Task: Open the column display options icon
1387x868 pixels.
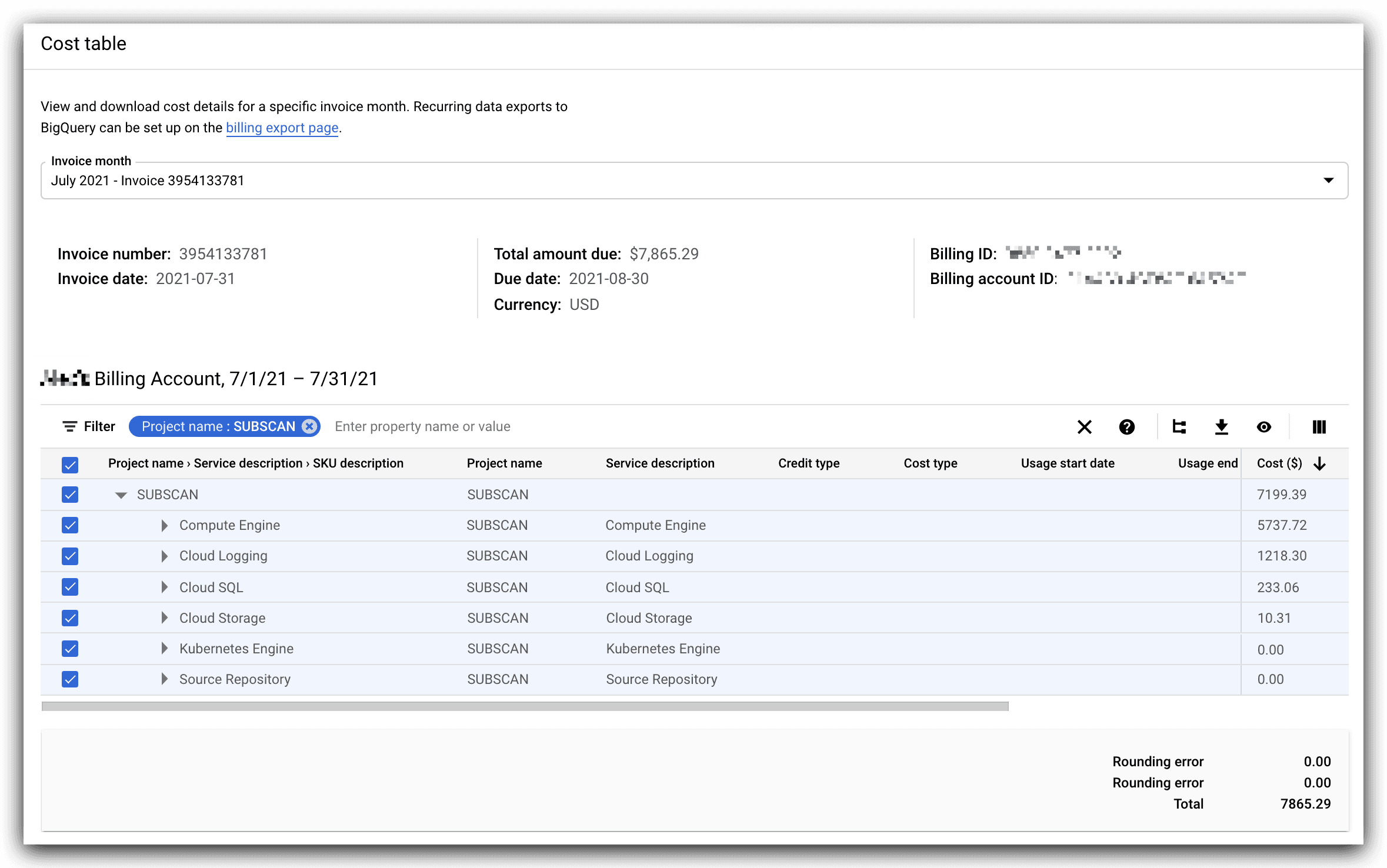Action: click(x=1319, y=427)
